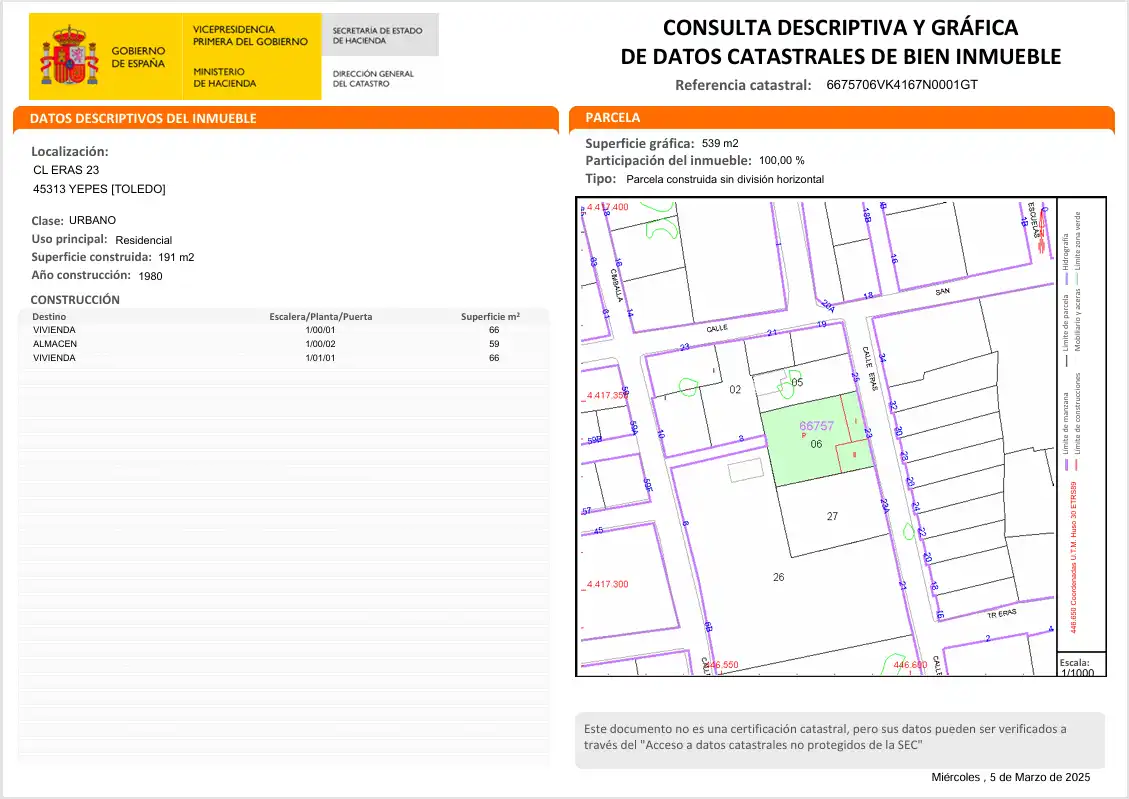This screenshot has height=799, width=1129.
Task: Click parcel '05' on the map
Action: tap(797, 382)
